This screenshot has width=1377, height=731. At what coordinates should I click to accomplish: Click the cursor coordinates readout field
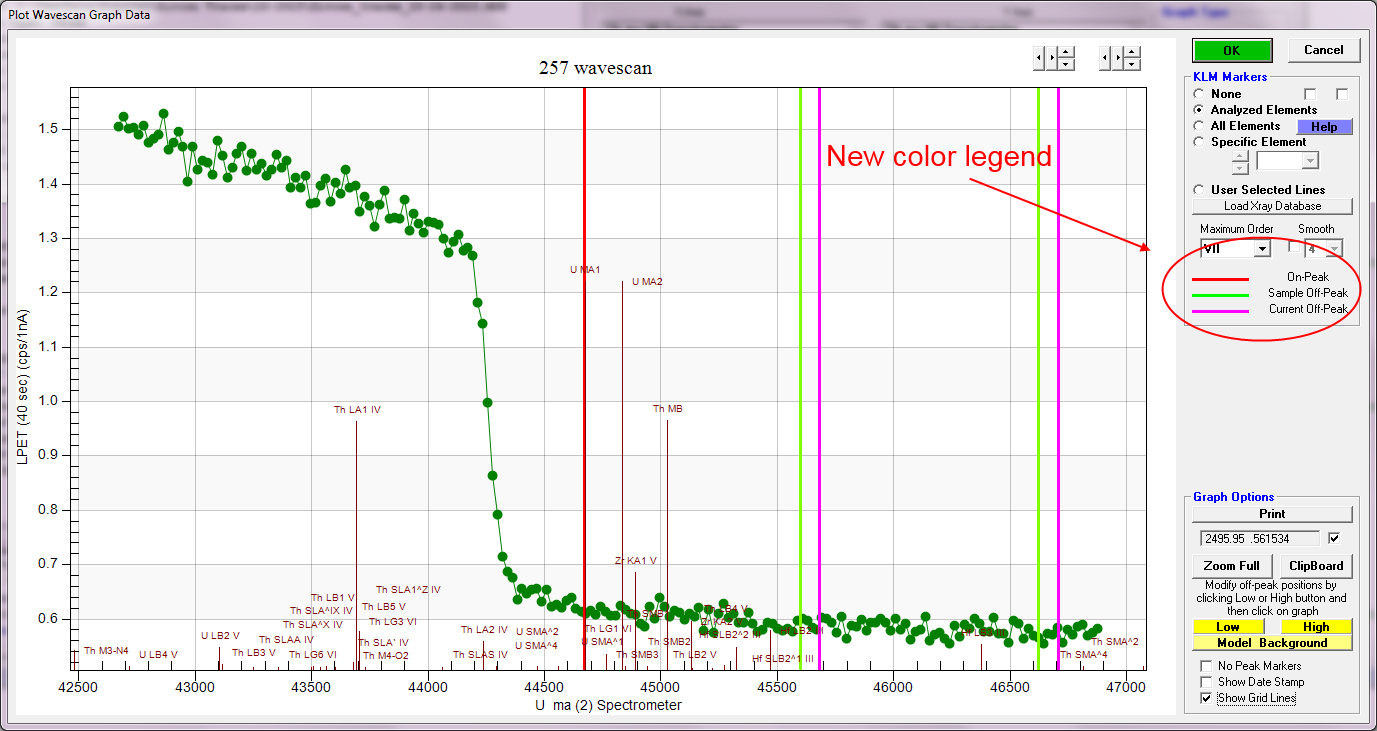1256,538
